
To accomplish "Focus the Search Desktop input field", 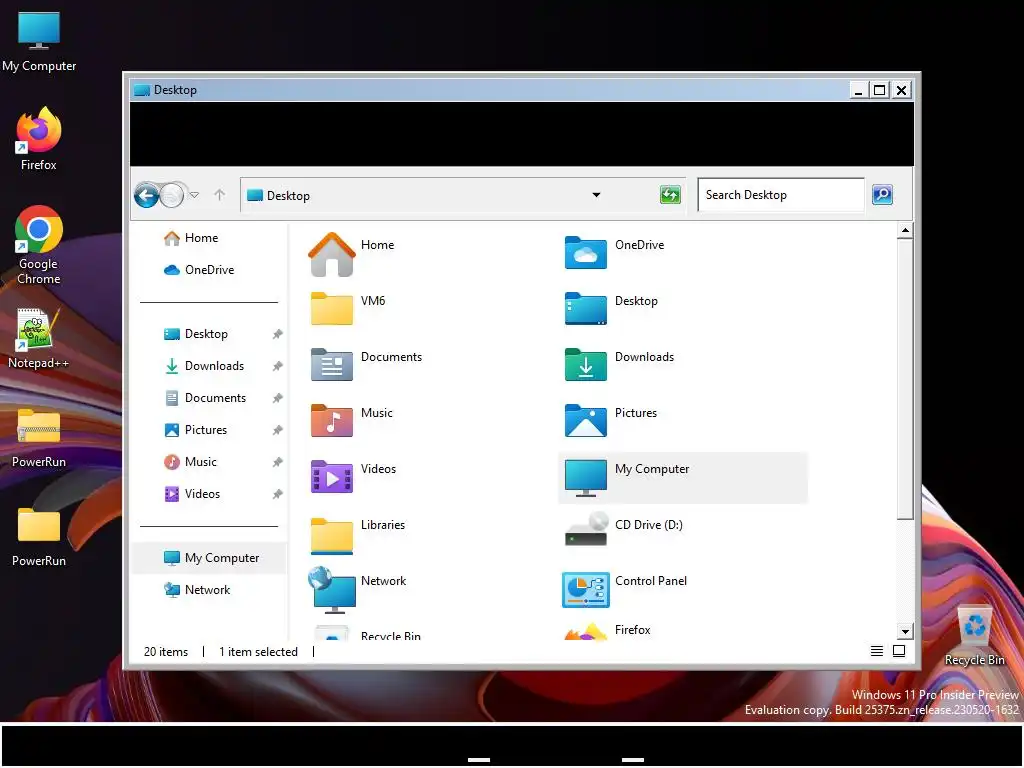I will tap(780, 195).
